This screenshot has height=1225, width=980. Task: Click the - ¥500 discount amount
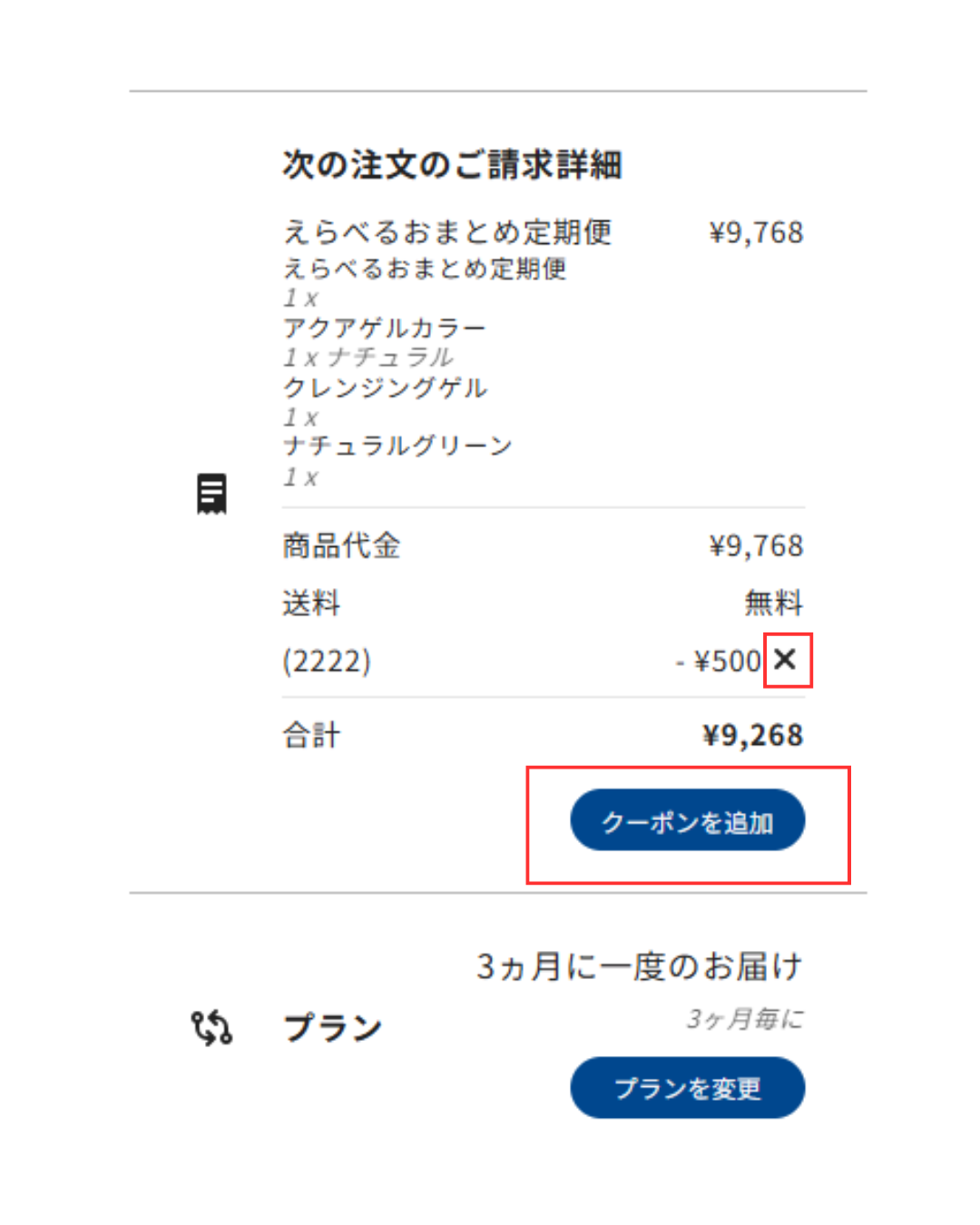(x=719, y=661)
